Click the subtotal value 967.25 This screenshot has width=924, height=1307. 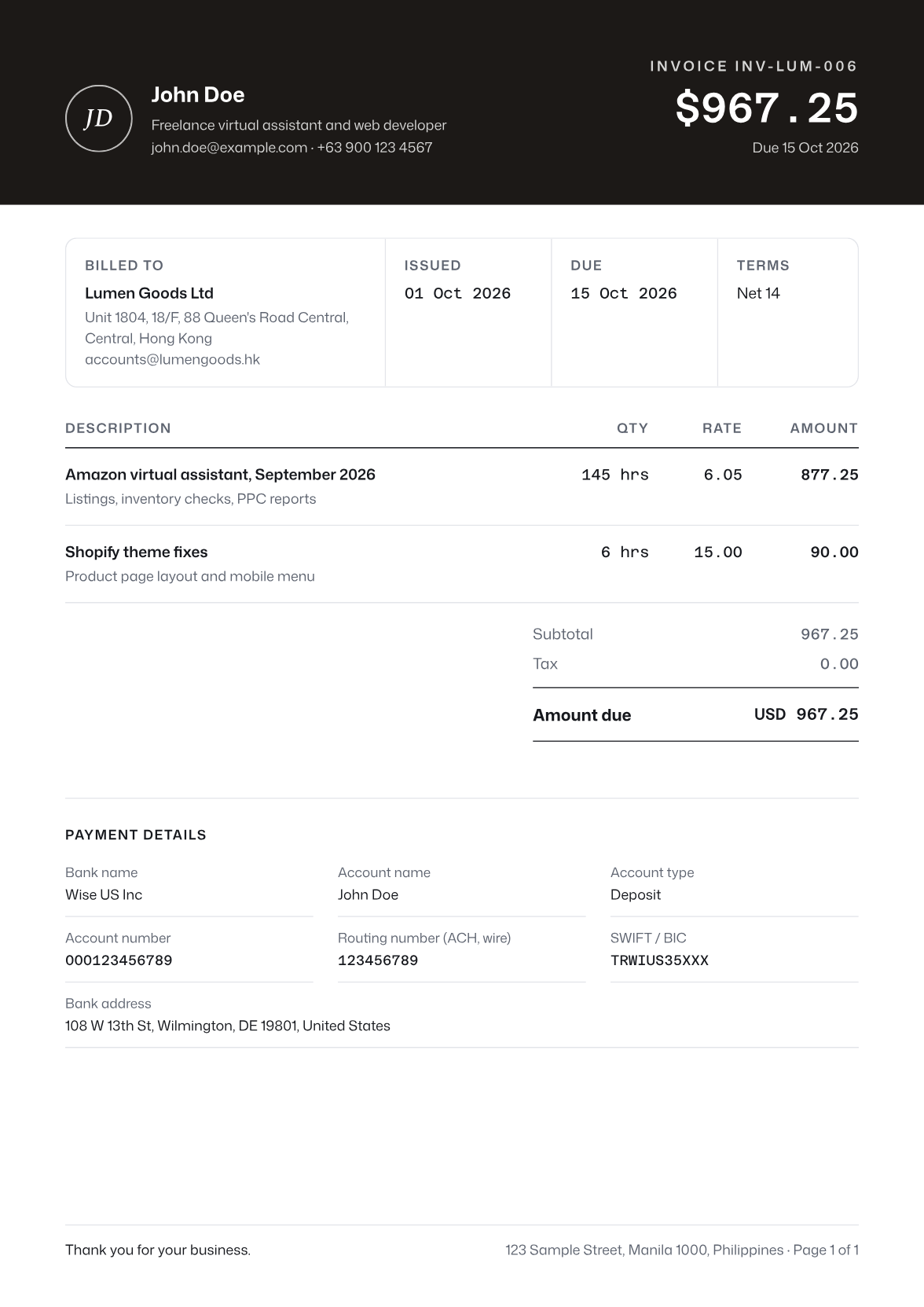click(830, 634)
